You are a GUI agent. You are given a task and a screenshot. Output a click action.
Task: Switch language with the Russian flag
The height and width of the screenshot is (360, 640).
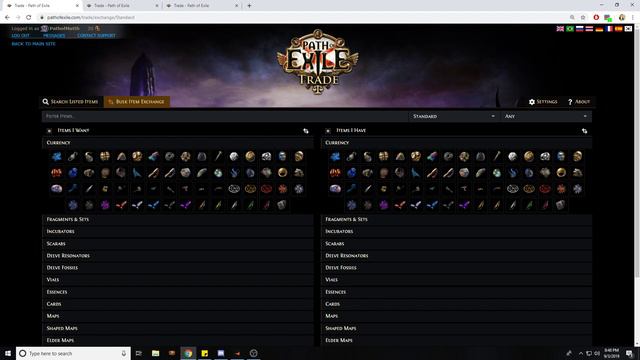pos(580,29)
